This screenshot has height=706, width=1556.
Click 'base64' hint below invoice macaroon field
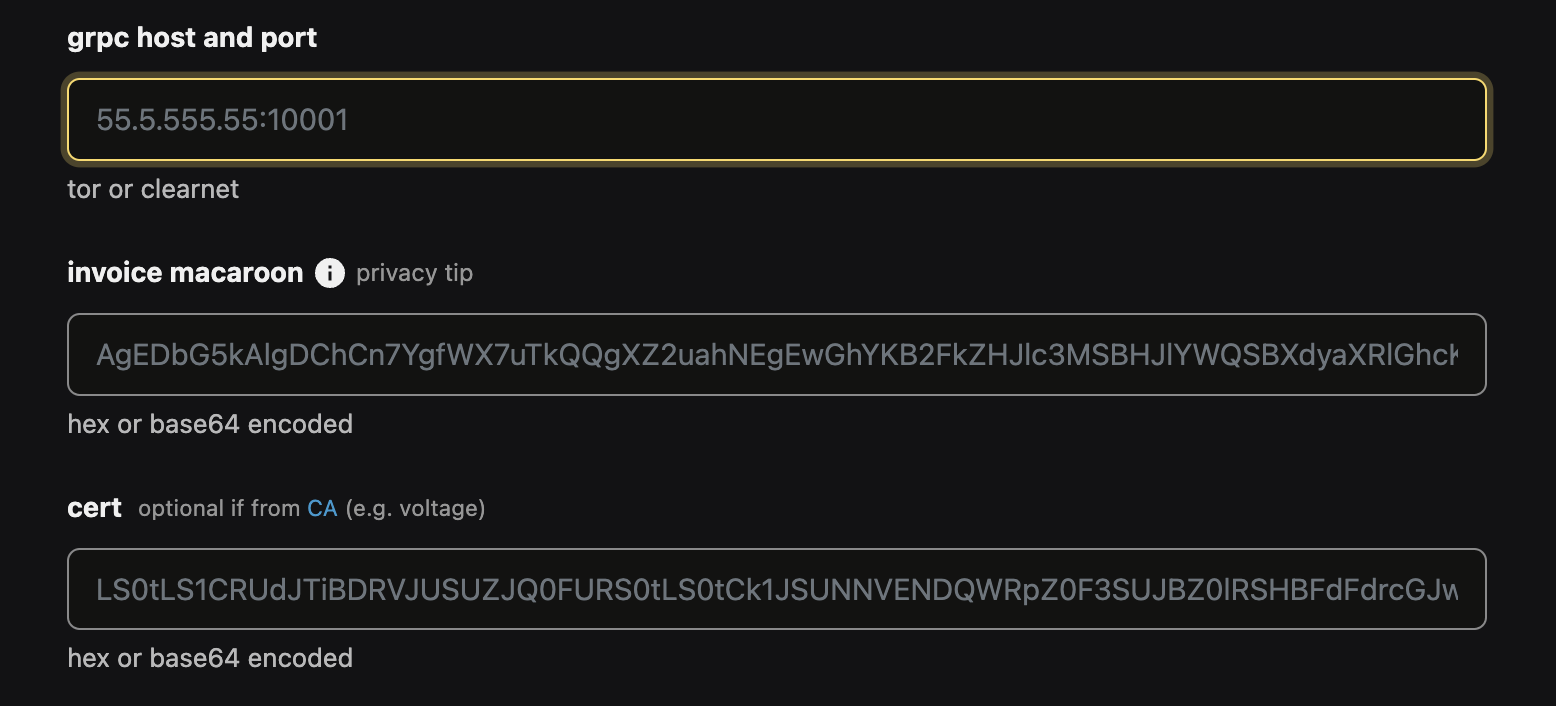[195, 424]
